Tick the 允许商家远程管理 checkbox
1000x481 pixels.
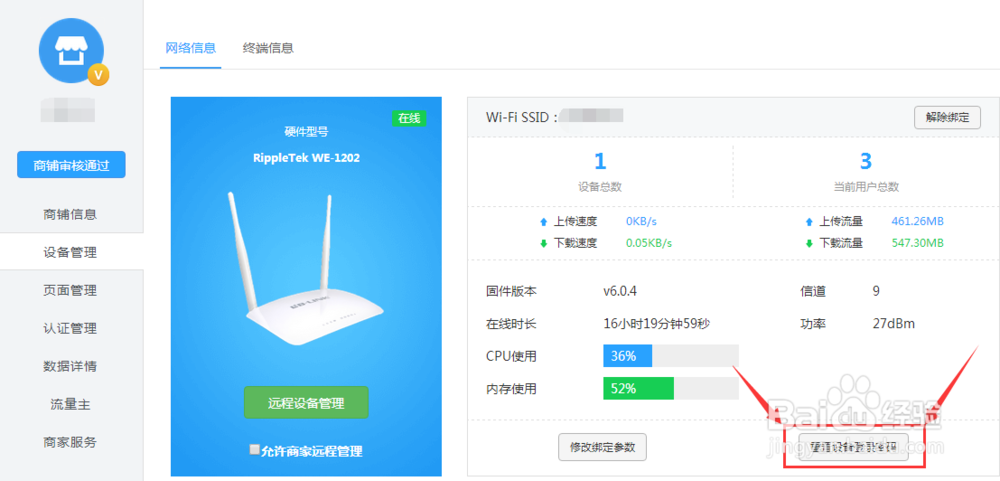pyautogui.click(x=254, y=450)
